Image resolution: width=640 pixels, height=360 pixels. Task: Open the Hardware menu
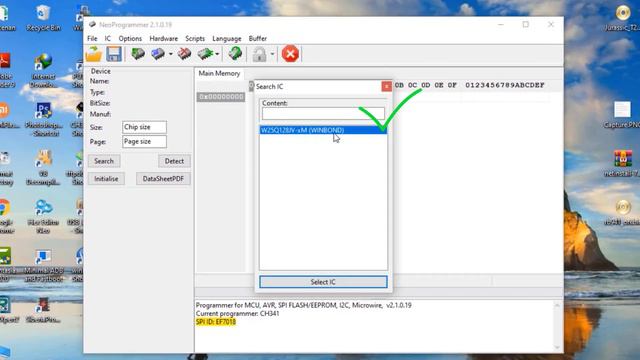(163, 38)
